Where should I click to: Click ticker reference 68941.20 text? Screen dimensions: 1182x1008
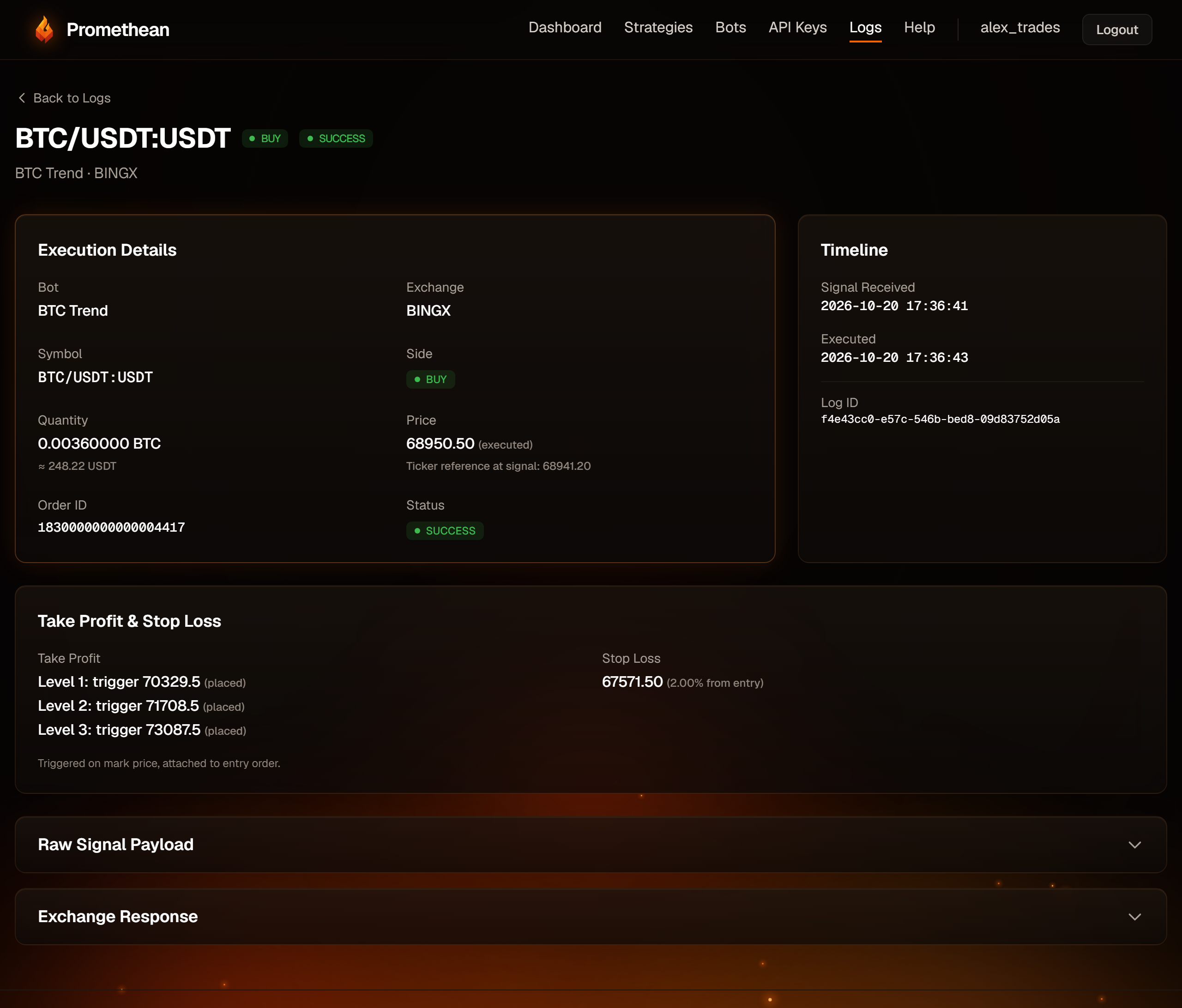pyautogui.click(x=498, y=466)
